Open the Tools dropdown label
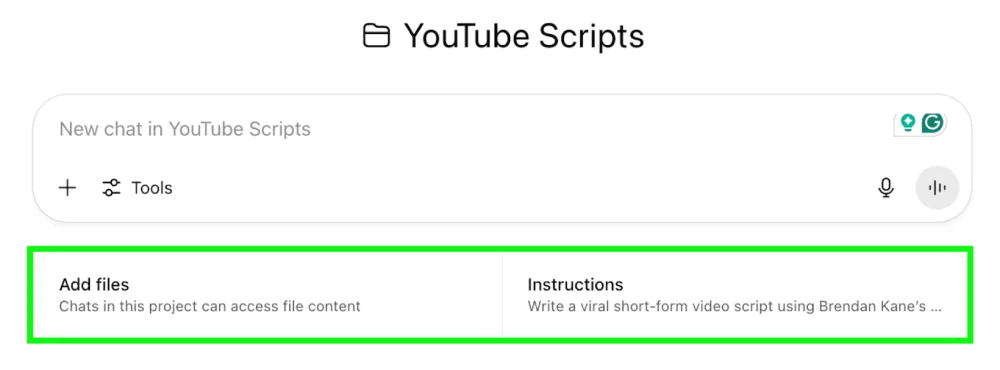The image size is (1000, 370). click(152, 188)
